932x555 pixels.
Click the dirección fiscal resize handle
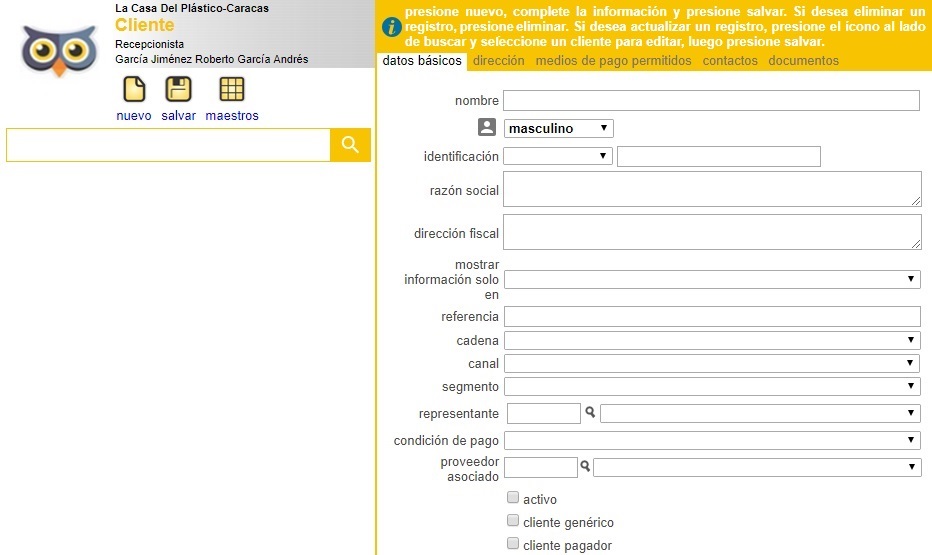916,244
